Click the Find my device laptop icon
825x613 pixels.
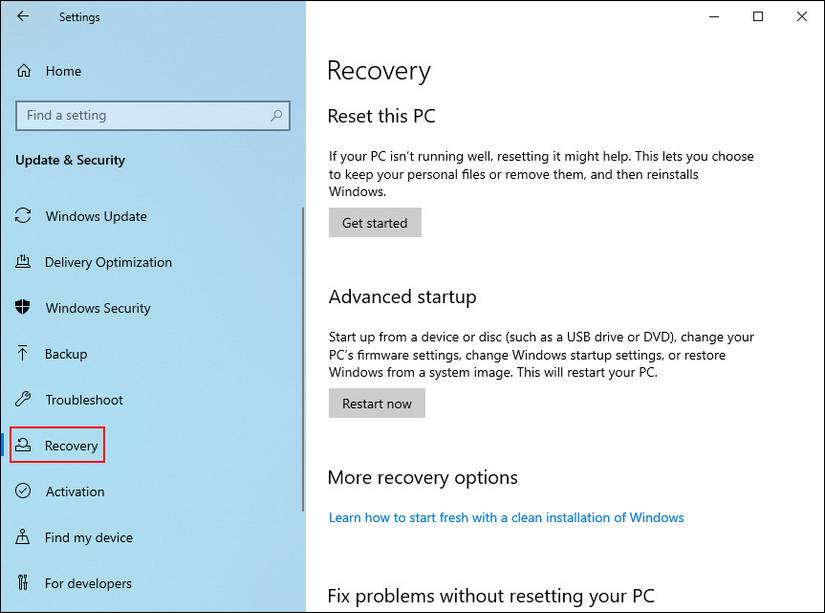24,537
